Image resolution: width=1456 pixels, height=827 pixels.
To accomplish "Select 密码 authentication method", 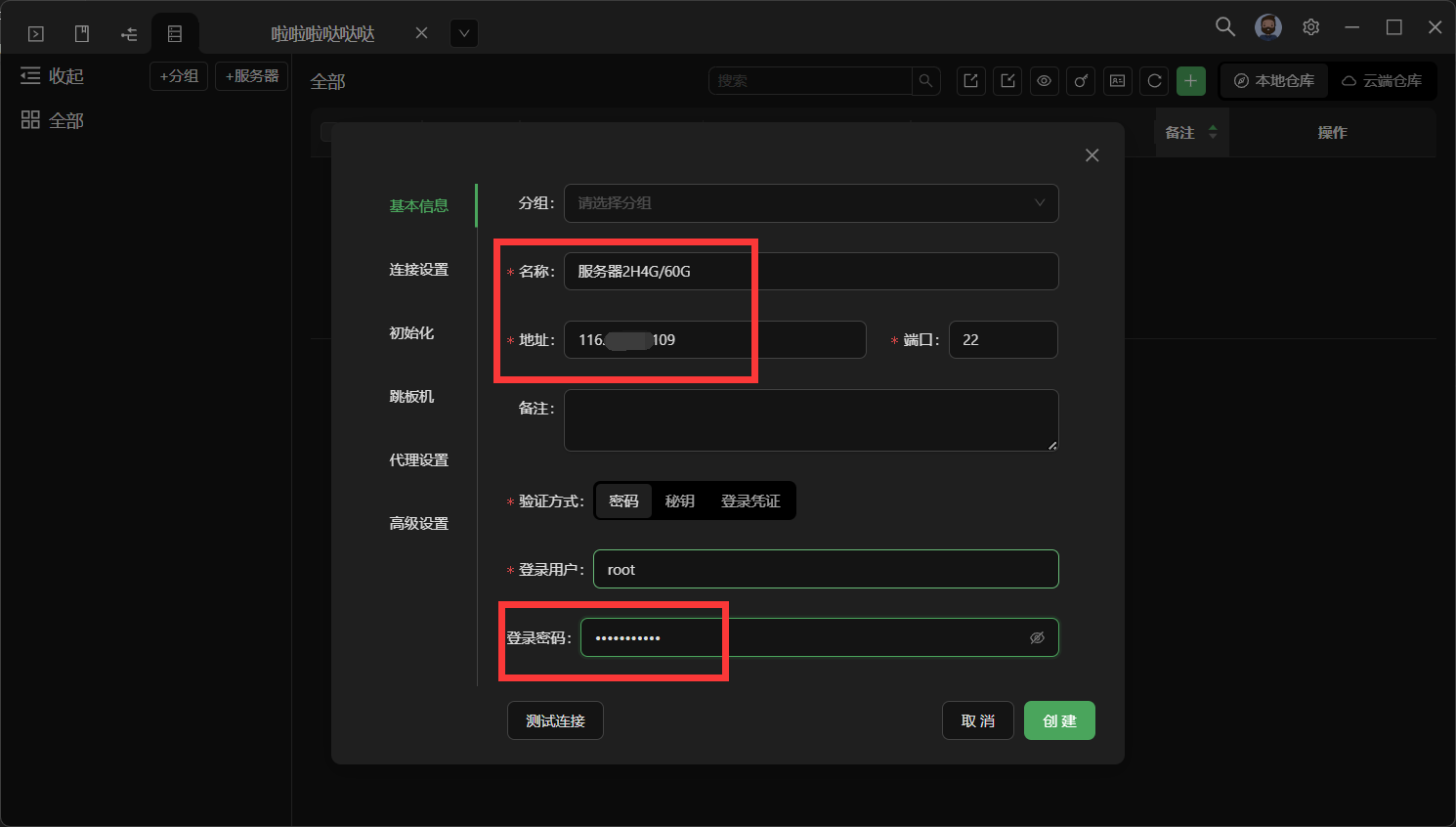I will tap(623, 501).
